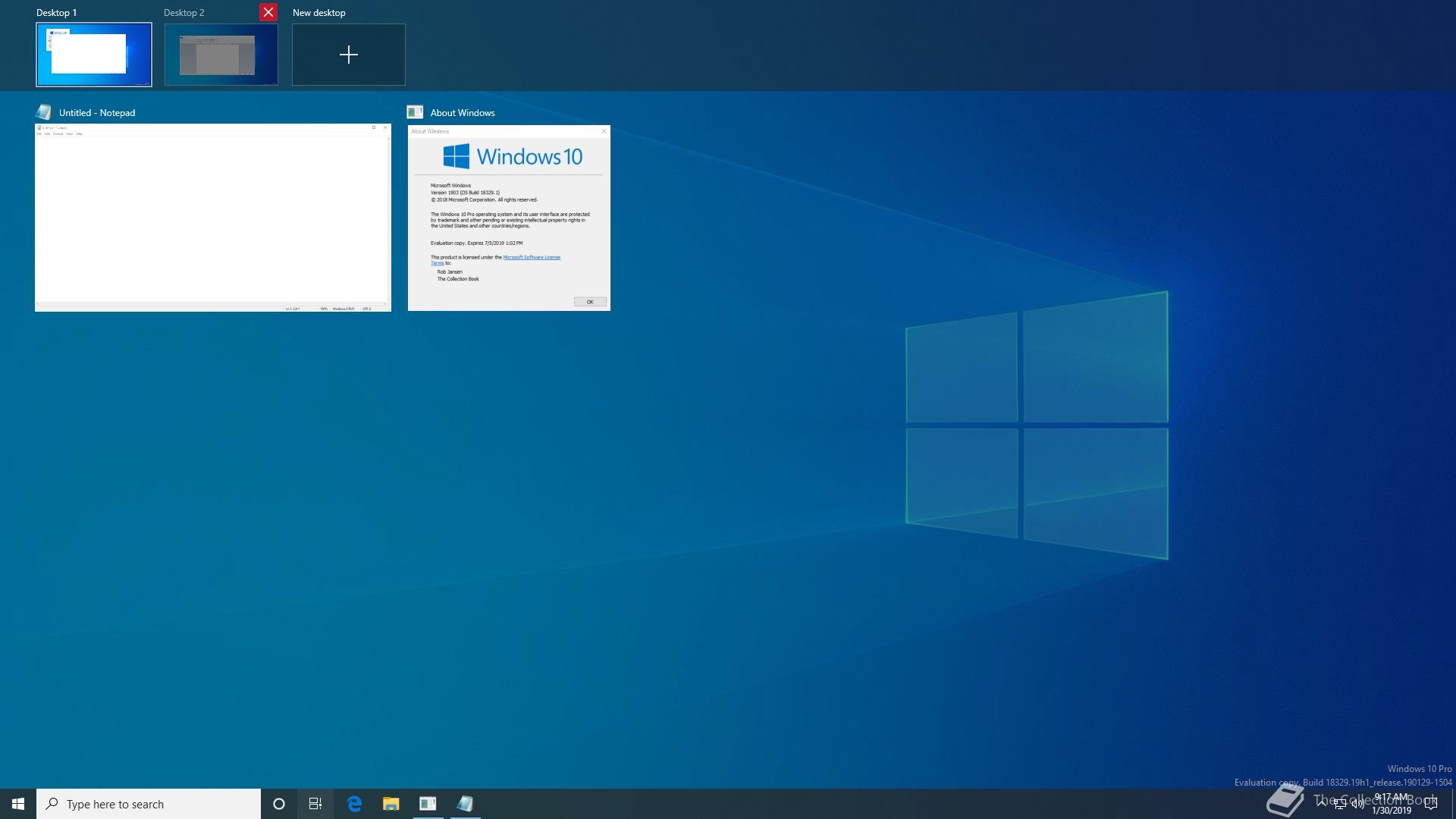Open Cortana from the circle icon
This screenshot has height=819, width=1456.
(279, 804)
